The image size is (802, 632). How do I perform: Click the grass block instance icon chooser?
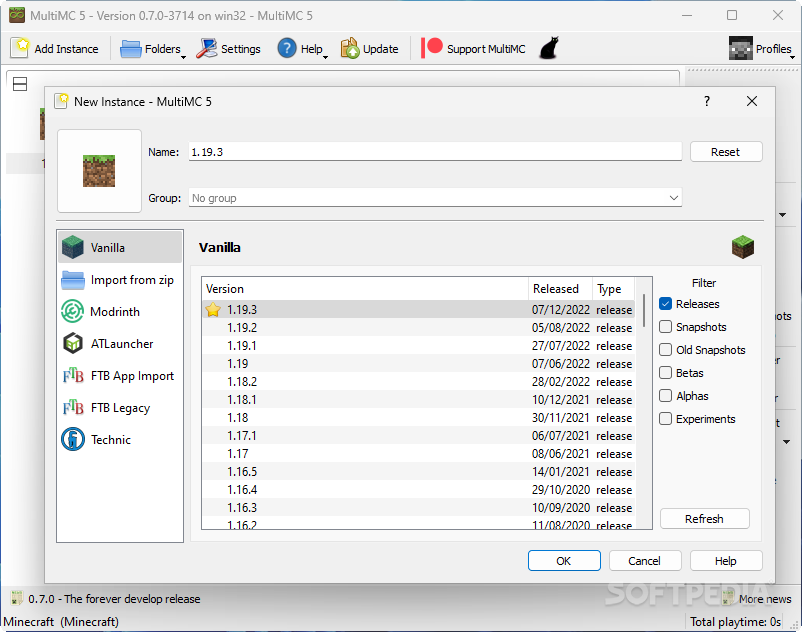tap(99, 171)
